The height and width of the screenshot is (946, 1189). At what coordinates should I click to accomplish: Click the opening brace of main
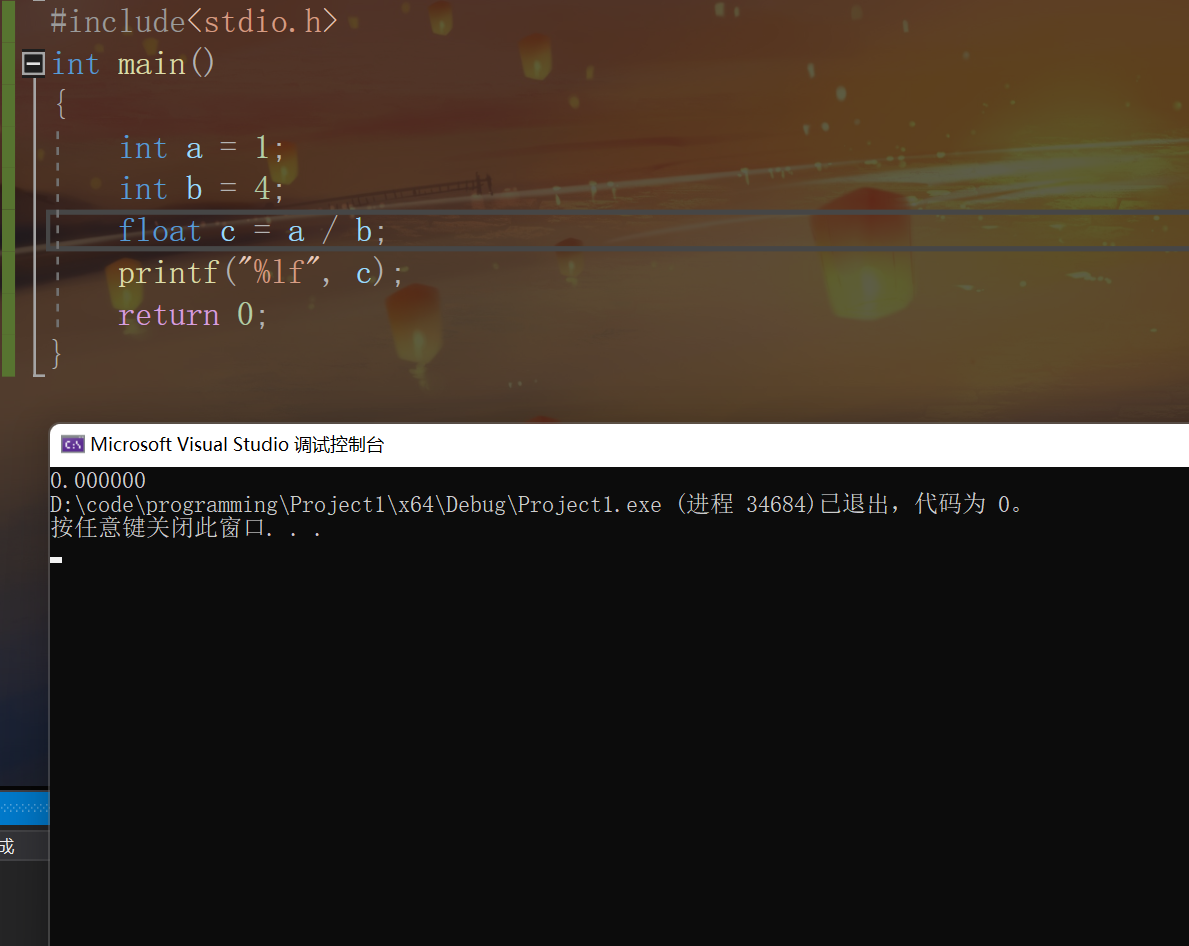pyautogui.click(x=61, y=104)
